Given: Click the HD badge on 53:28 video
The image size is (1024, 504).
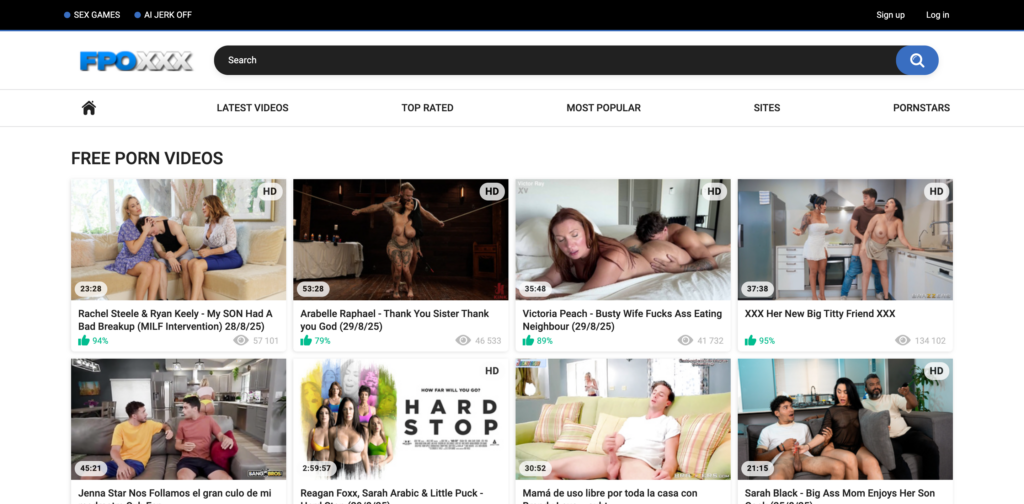Looking at the screenshot, I should [x=492, y=191].
